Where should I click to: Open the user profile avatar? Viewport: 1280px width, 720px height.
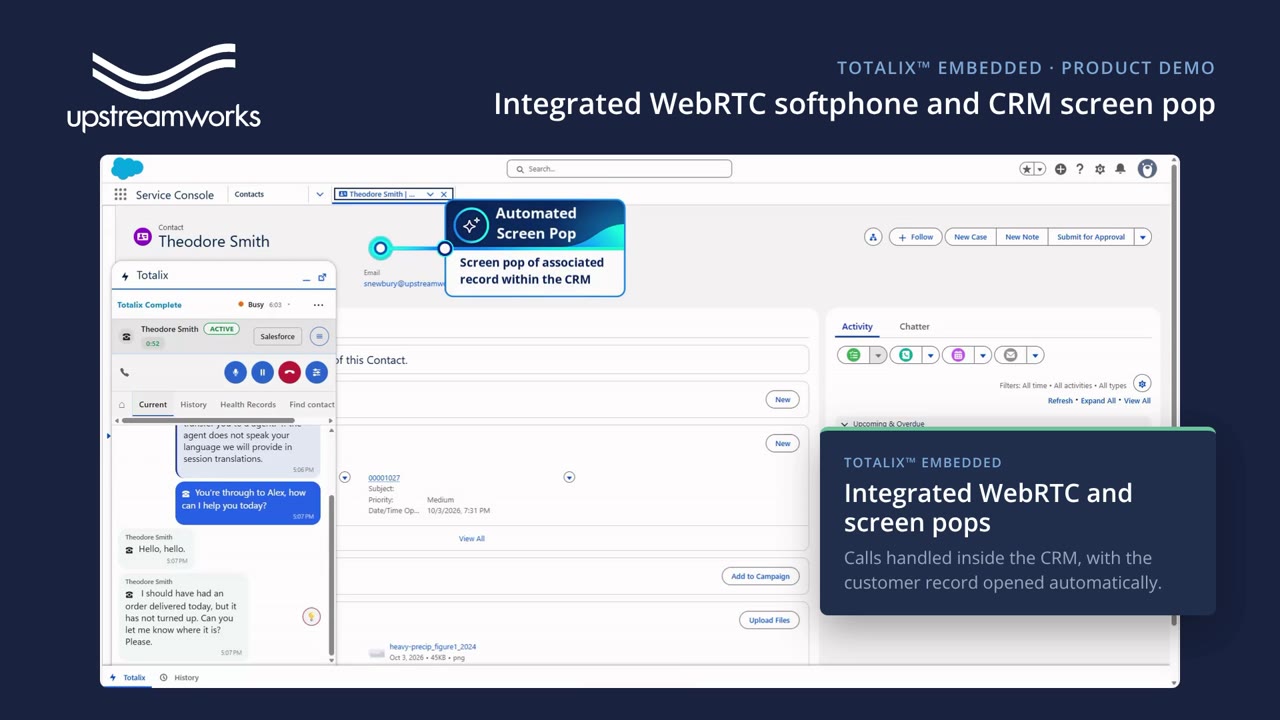point(1147,169)
